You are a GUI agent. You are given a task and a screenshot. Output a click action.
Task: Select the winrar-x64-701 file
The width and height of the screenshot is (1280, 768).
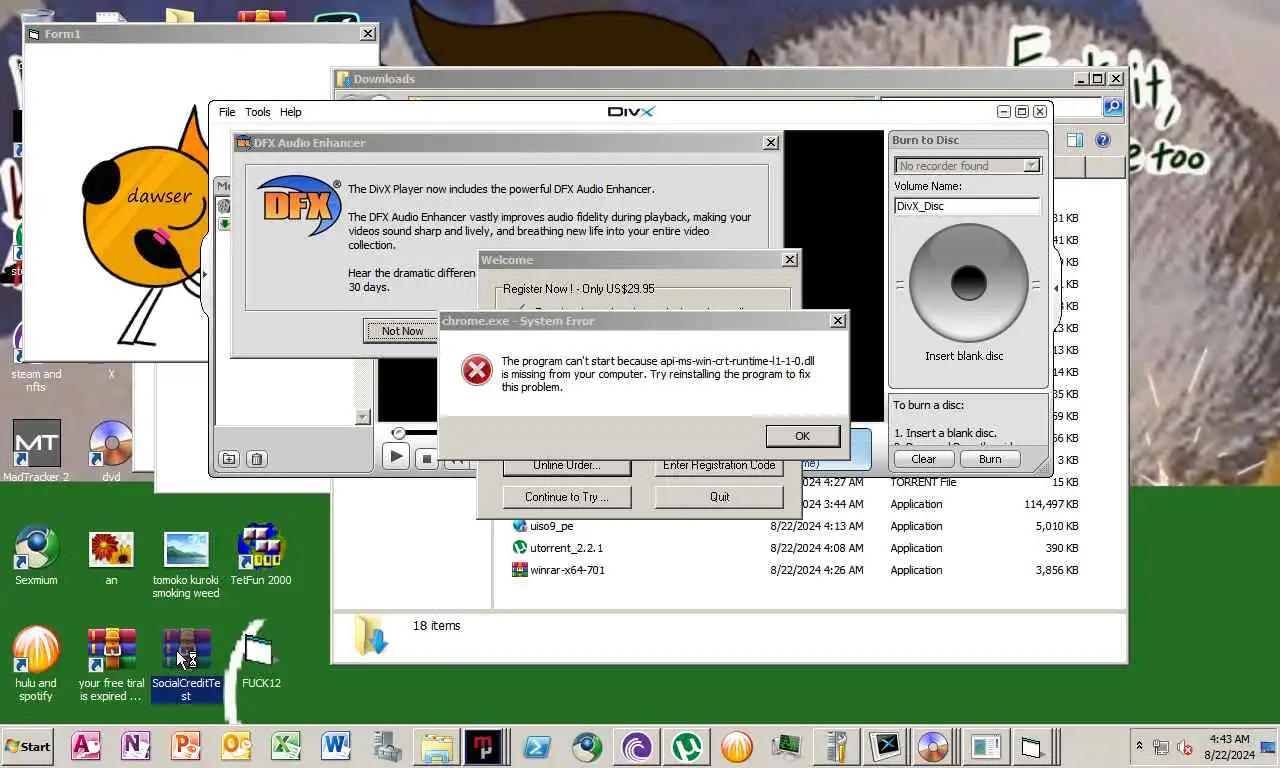567,570
